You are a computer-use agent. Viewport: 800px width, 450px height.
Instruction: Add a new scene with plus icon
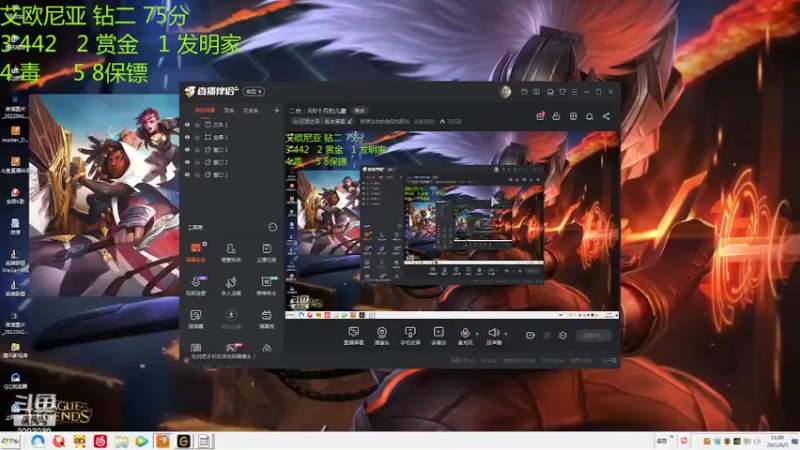pos(277,110)
